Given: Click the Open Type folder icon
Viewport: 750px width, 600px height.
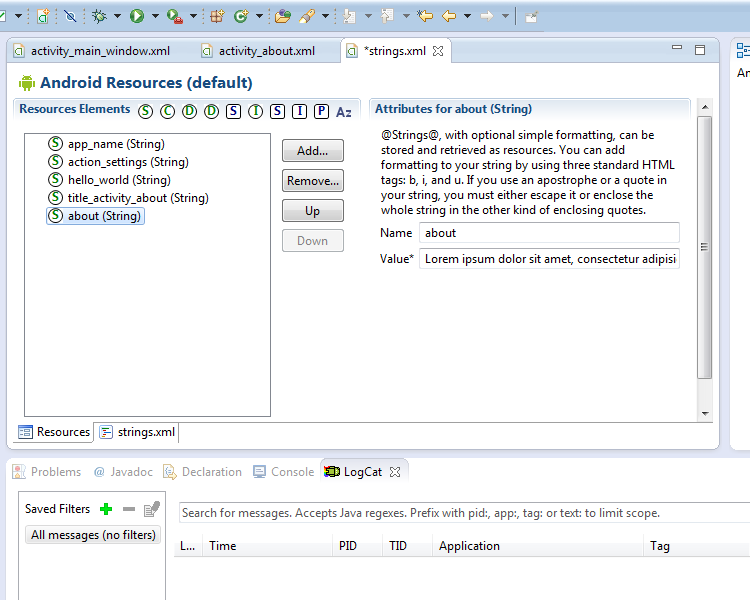Looking at the screenshot, I should 283,16.
